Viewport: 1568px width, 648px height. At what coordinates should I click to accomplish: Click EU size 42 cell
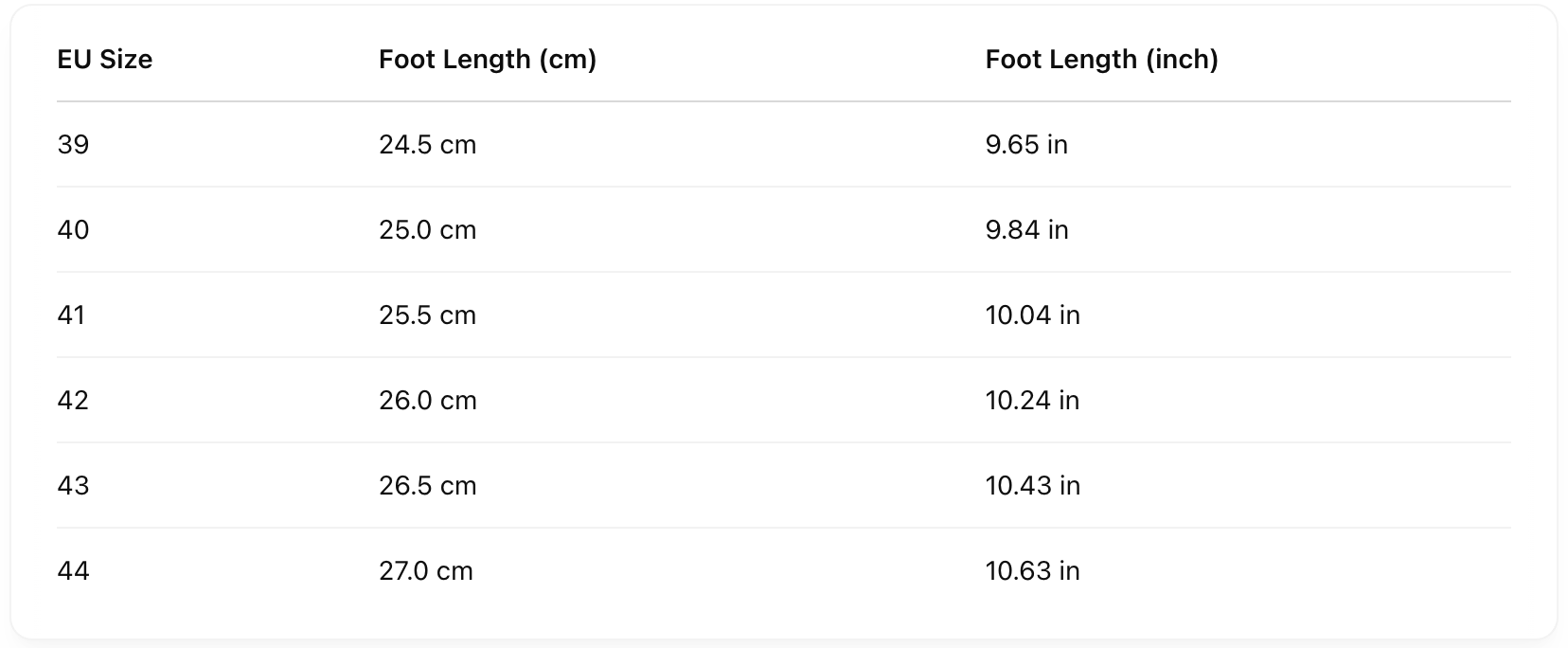coord(73,401)
